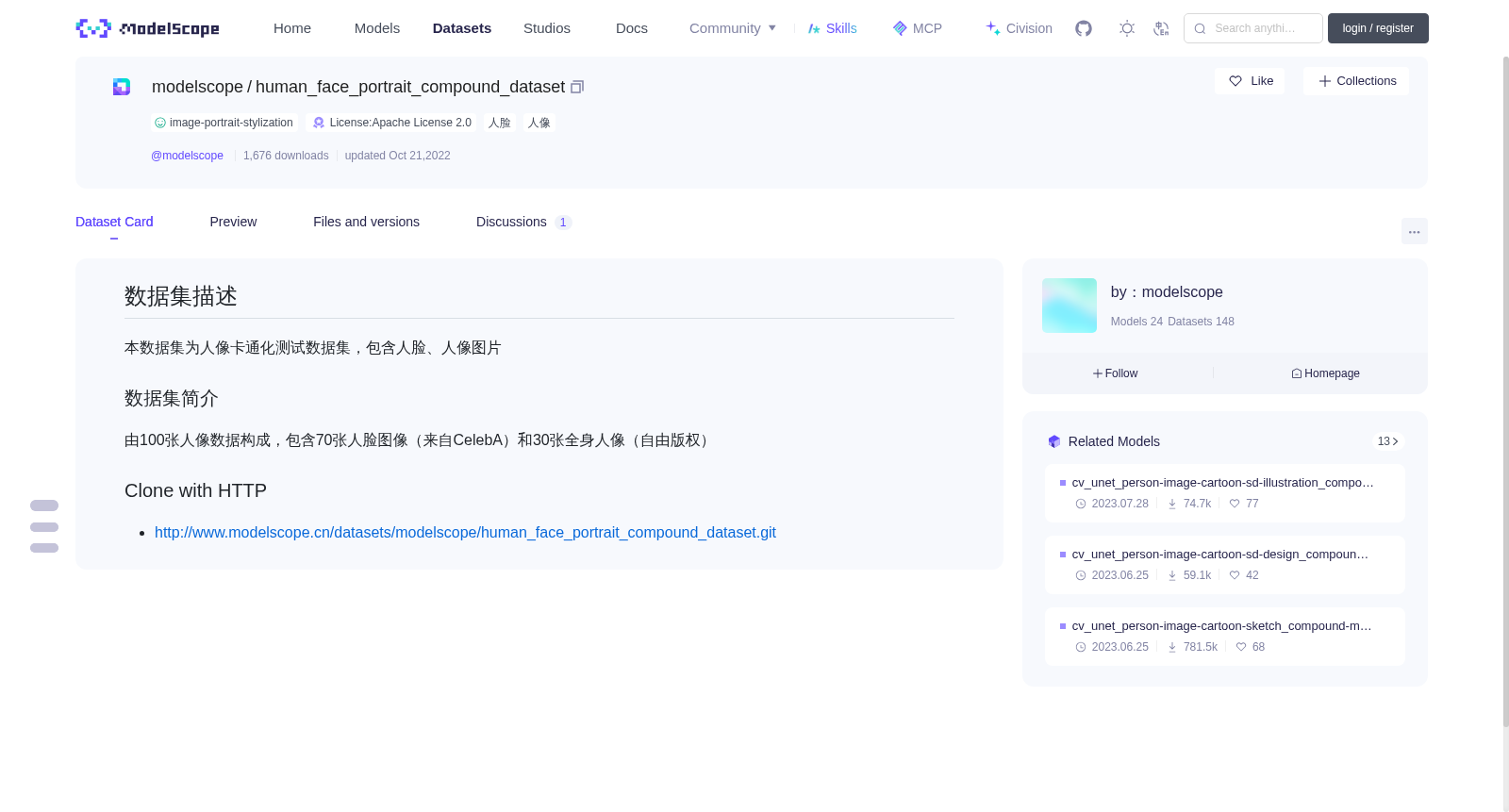Click the 人像 tag

click(x=539, y=123)
